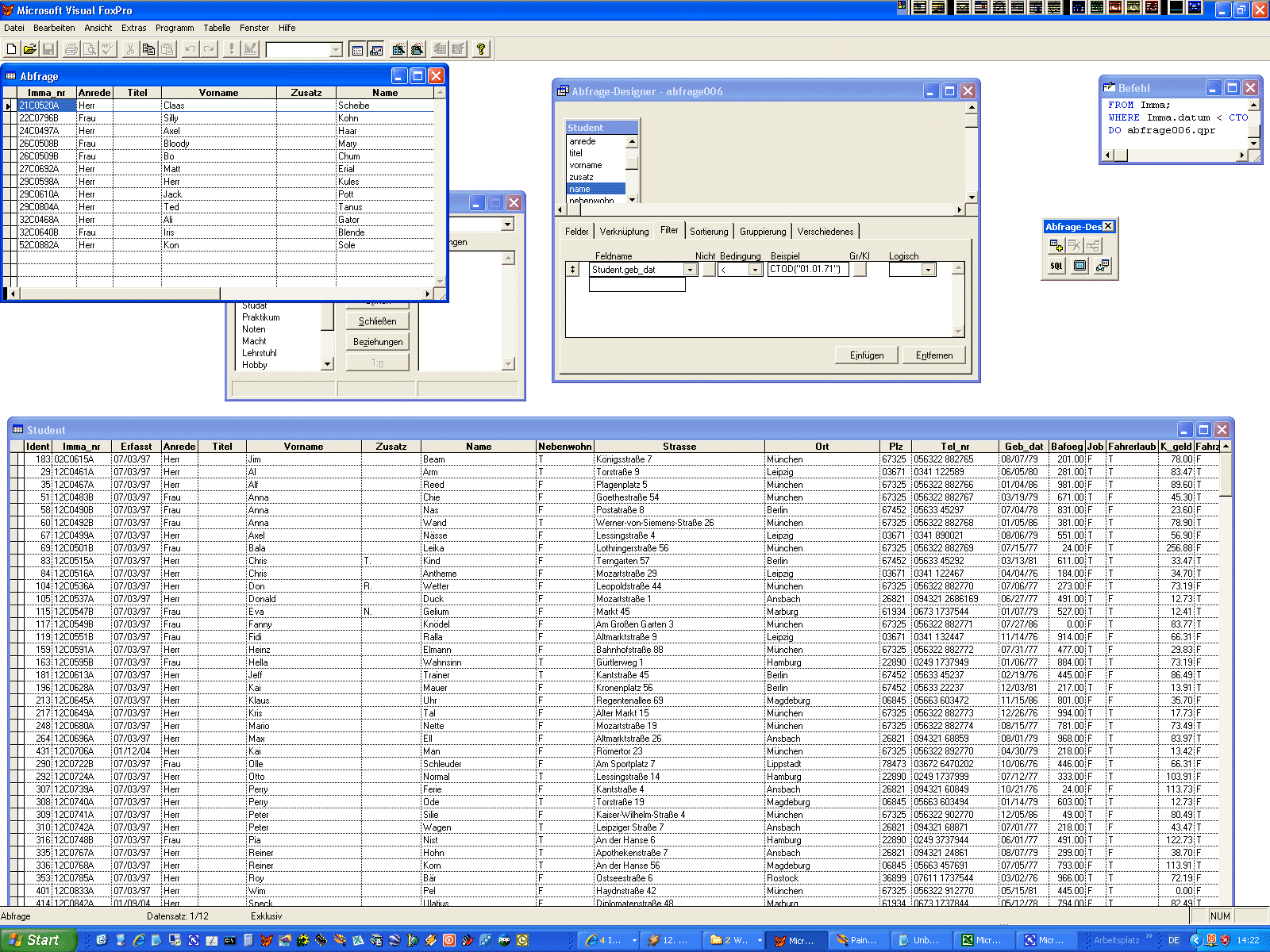The height and width of the screenshot is (952, 1270).
Task: Click Add Join icon in Abfrage-Designer toolbox
Action: click(1093, 245)
